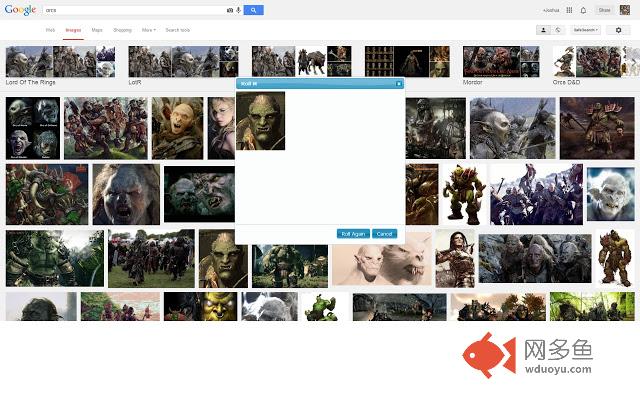The image size is (640, 400).
Task: Toggle global results globe icon
Action: [x=558, y=30]
